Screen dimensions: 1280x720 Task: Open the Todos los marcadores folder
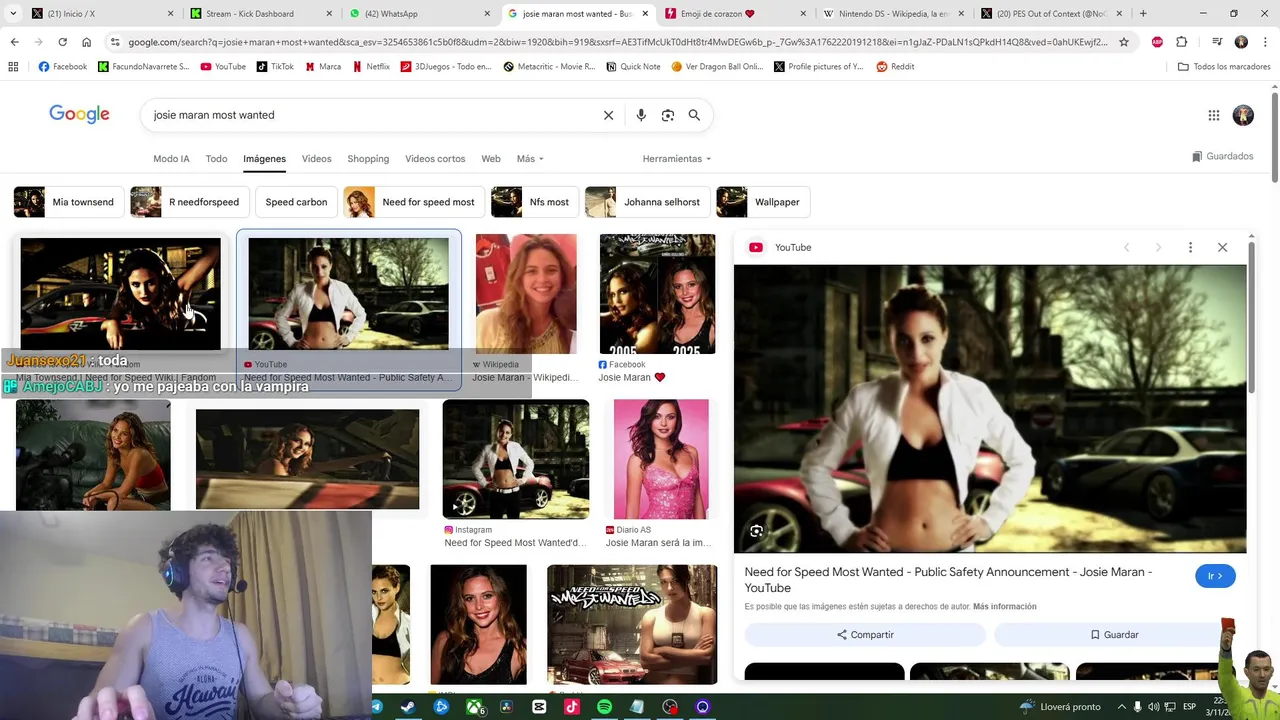coord(1224,66)
